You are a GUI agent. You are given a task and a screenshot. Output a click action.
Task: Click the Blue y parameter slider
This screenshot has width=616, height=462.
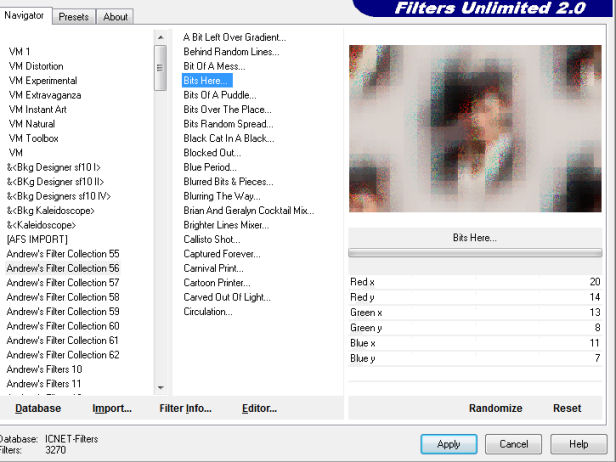(475, 359)
